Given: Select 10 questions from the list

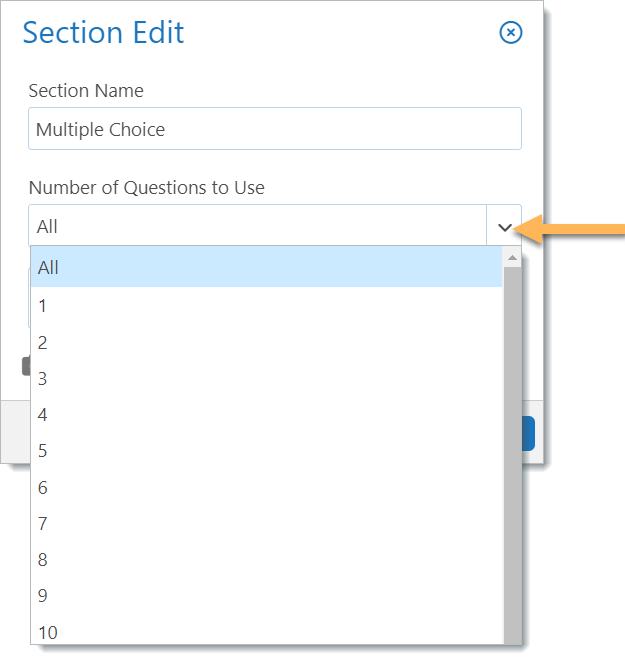Looking at the screenshot, I should (x=266, y=631).
